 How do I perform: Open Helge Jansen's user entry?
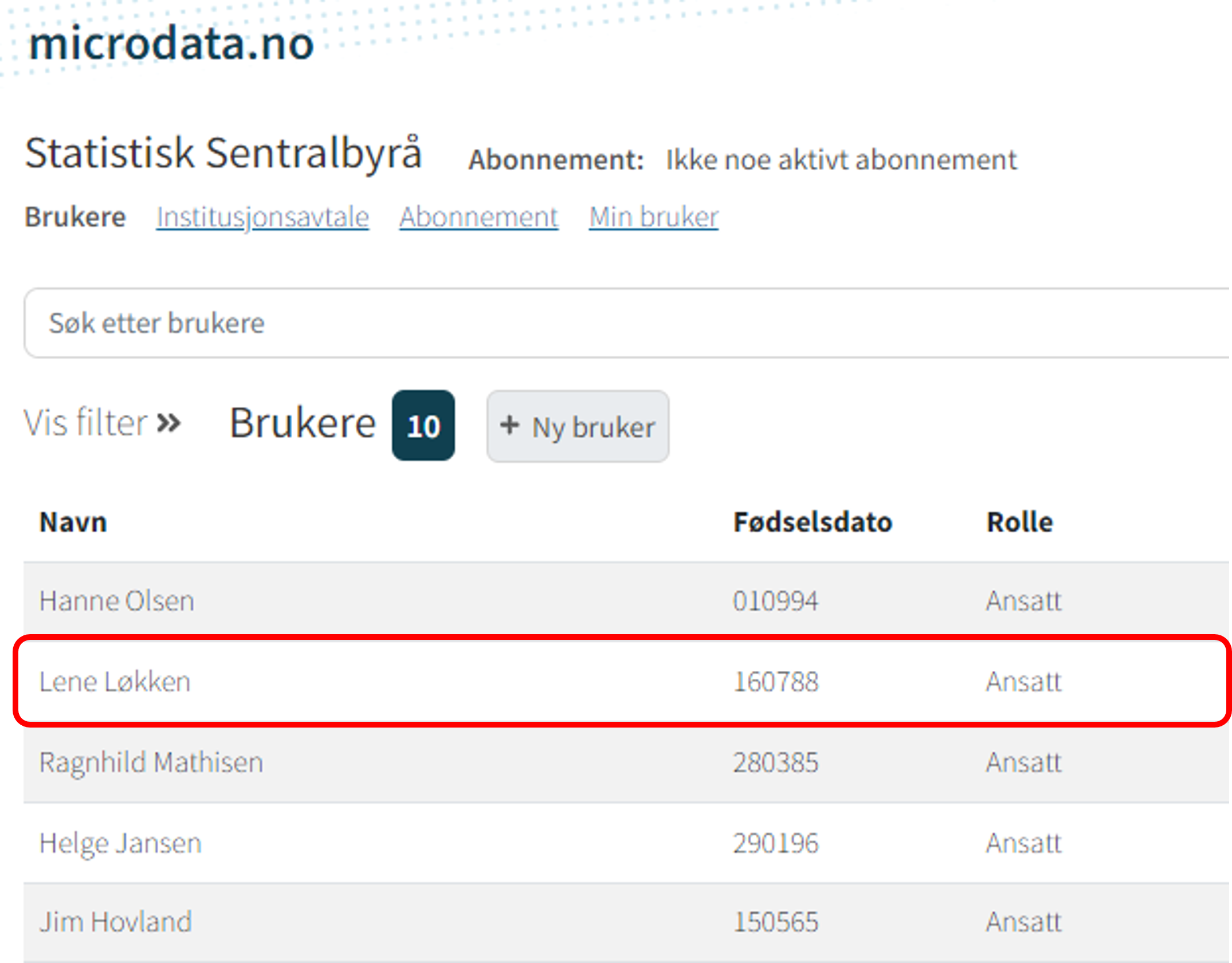[x=120, y=843]
